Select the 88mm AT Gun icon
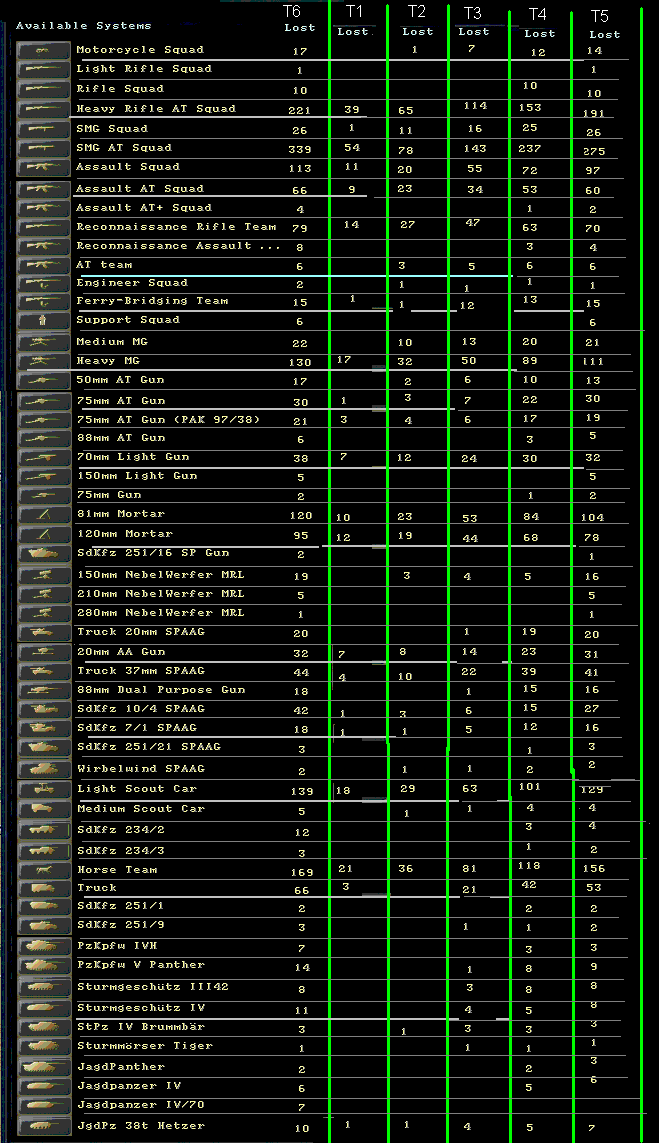 point(43,438)
